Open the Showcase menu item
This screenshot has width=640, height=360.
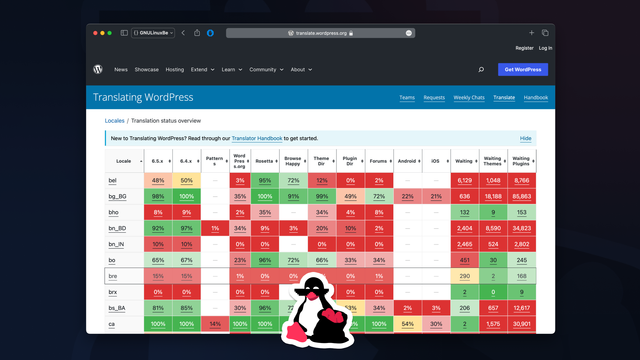coord(147,70)
